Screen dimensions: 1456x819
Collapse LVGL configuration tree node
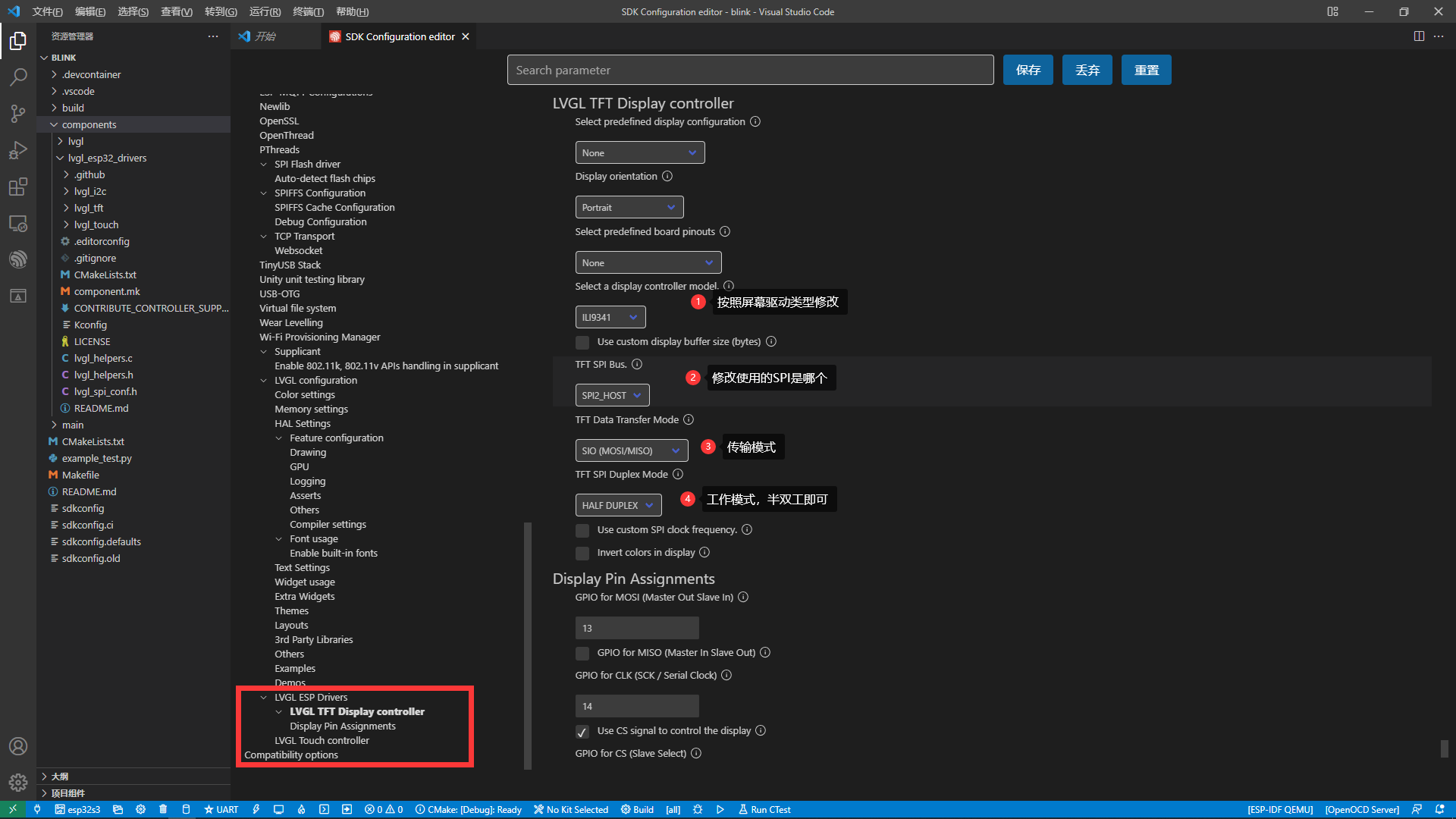pos(264,381)
